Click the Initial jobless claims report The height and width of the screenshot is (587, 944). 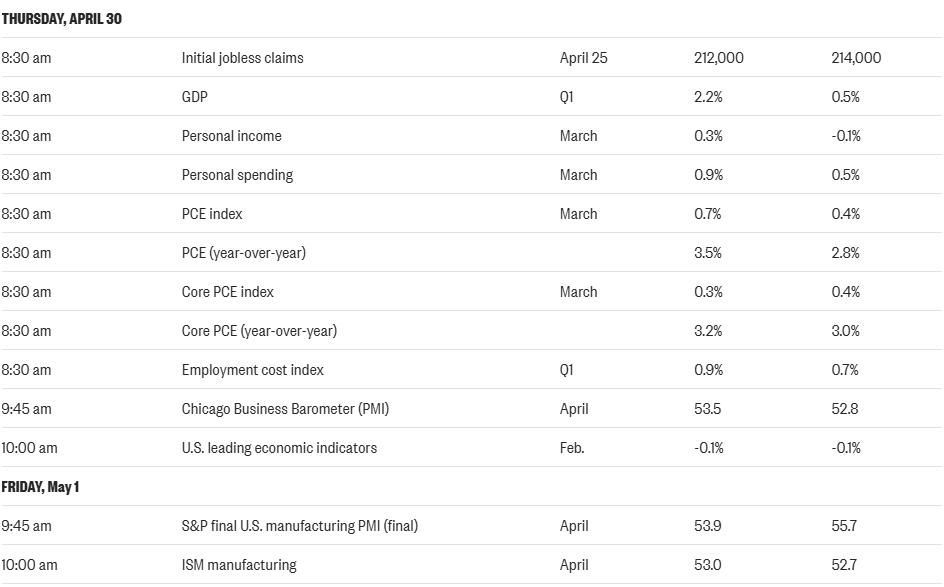pos(242,58)
